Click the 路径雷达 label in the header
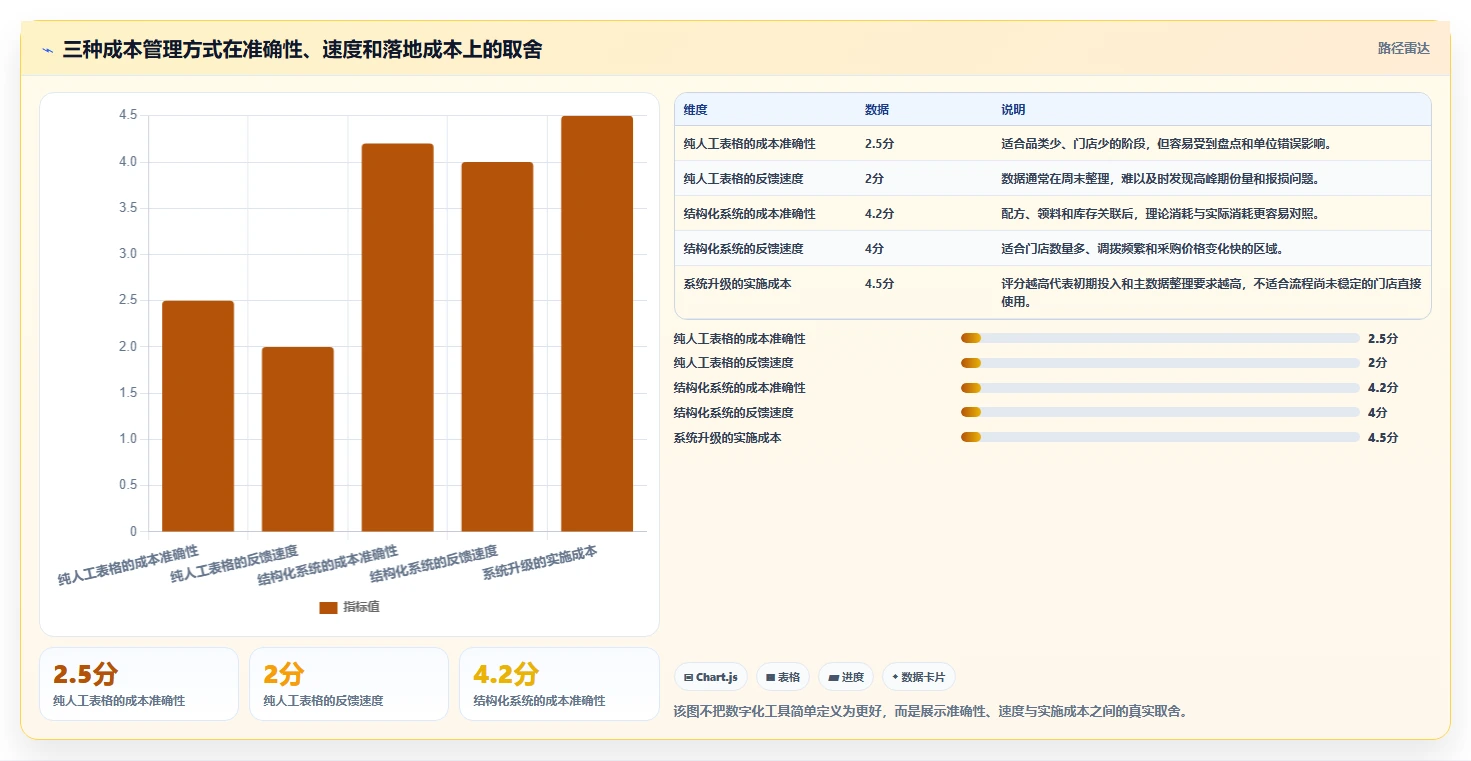Image resolution: width=1471 pixels, height=761 pixels. click(1404, 48)
